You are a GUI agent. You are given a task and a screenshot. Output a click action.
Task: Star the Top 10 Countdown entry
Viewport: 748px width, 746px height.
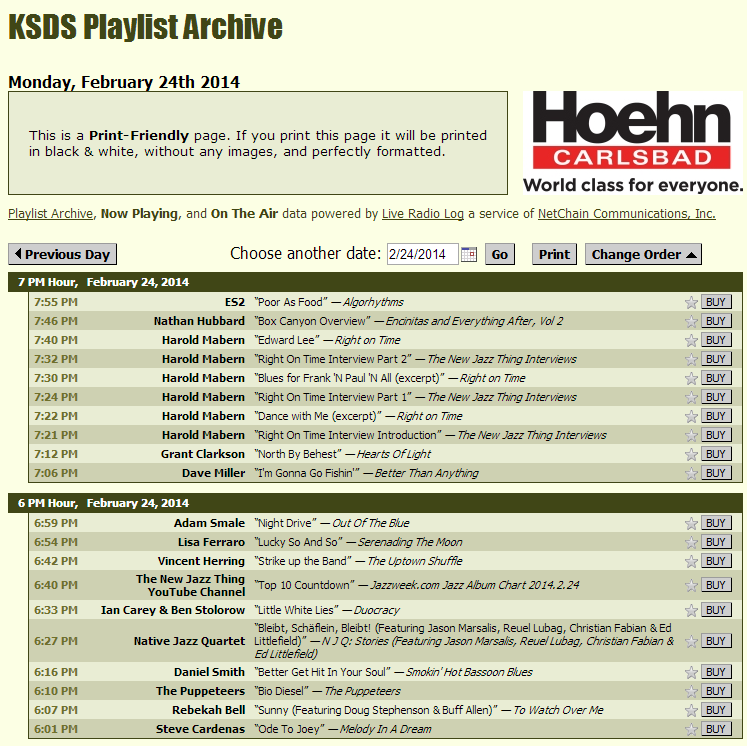(691, 586)
